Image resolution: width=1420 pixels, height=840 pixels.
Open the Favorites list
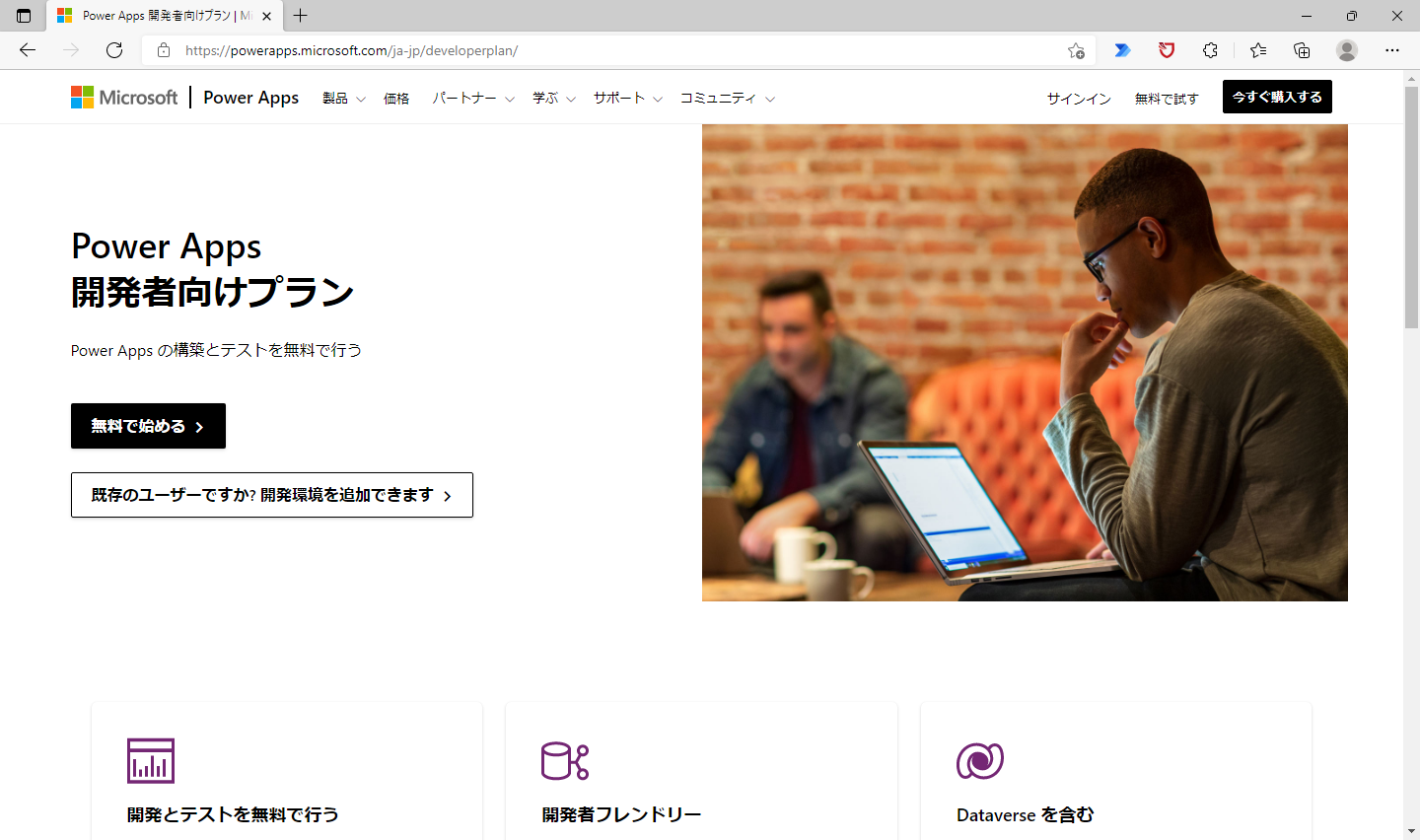click(x=1258, y=50)
